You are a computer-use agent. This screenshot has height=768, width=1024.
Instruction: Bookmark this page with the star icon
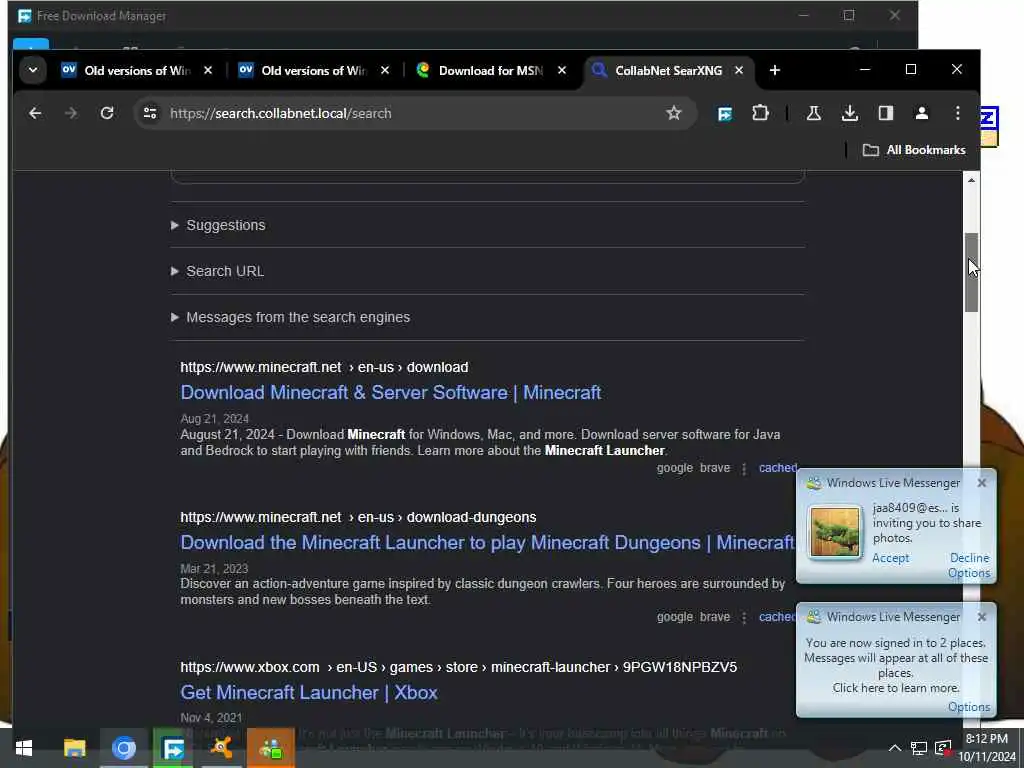(673, 113)
